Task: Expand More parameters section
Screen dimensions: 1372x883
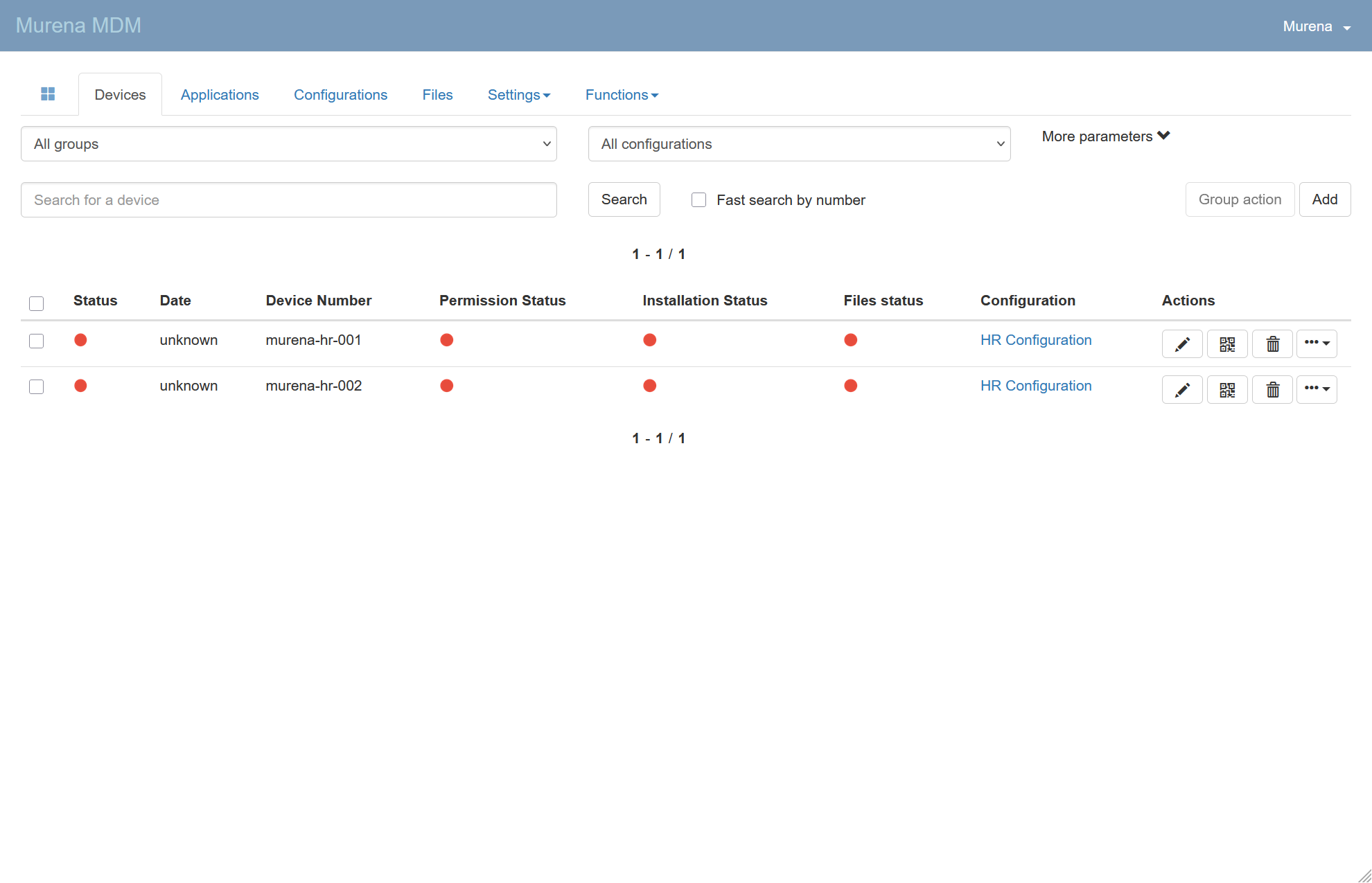Action: pyautogui.click(x=1105, y=136)
